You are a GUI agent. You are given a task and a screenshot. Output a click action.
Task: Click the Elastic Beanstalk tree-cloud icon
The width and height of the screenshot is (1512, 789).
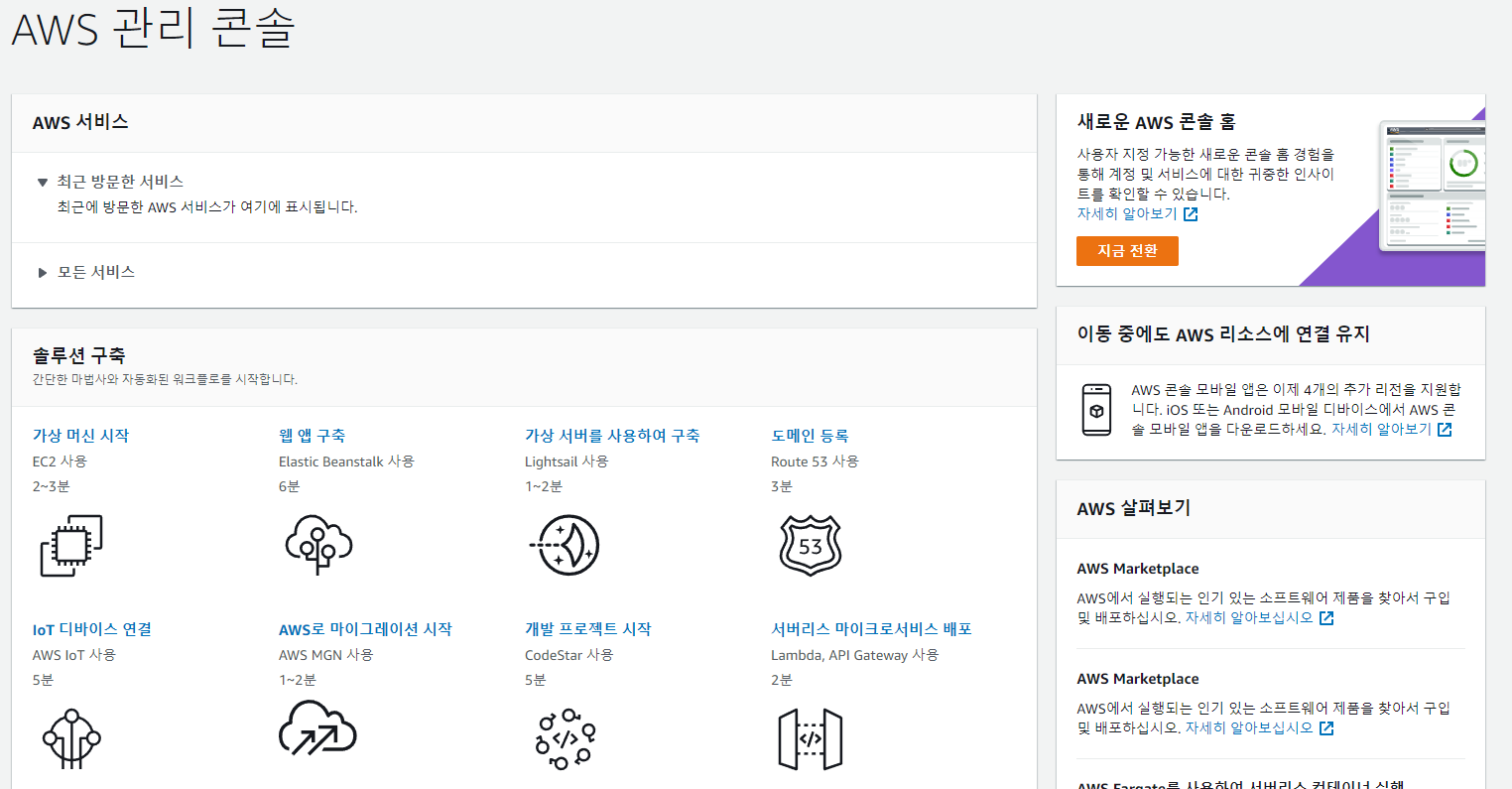pos(318,545)
